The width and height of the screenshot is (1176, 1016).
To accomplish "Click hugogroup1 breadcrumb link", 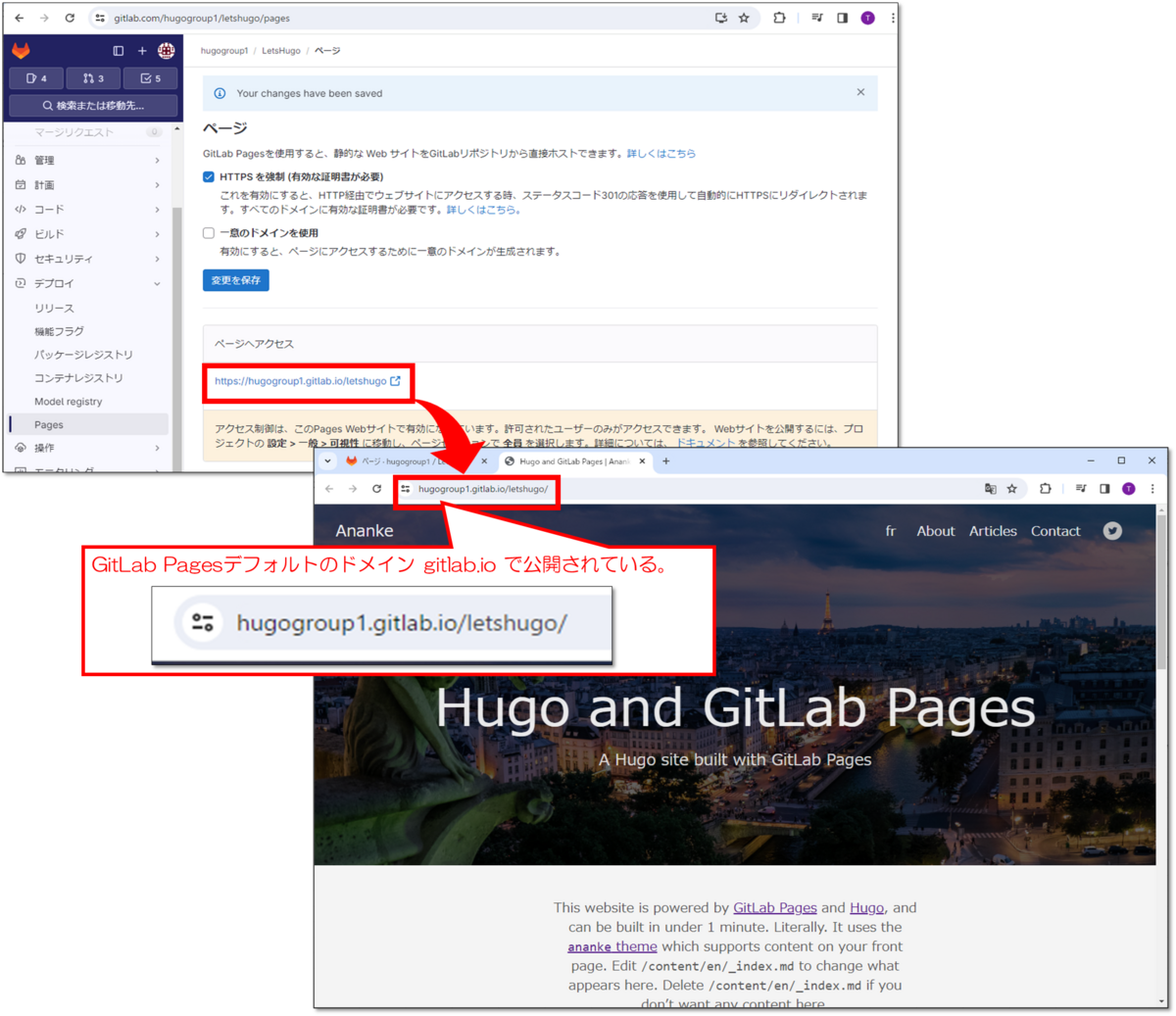I will (x=224, y=51).
